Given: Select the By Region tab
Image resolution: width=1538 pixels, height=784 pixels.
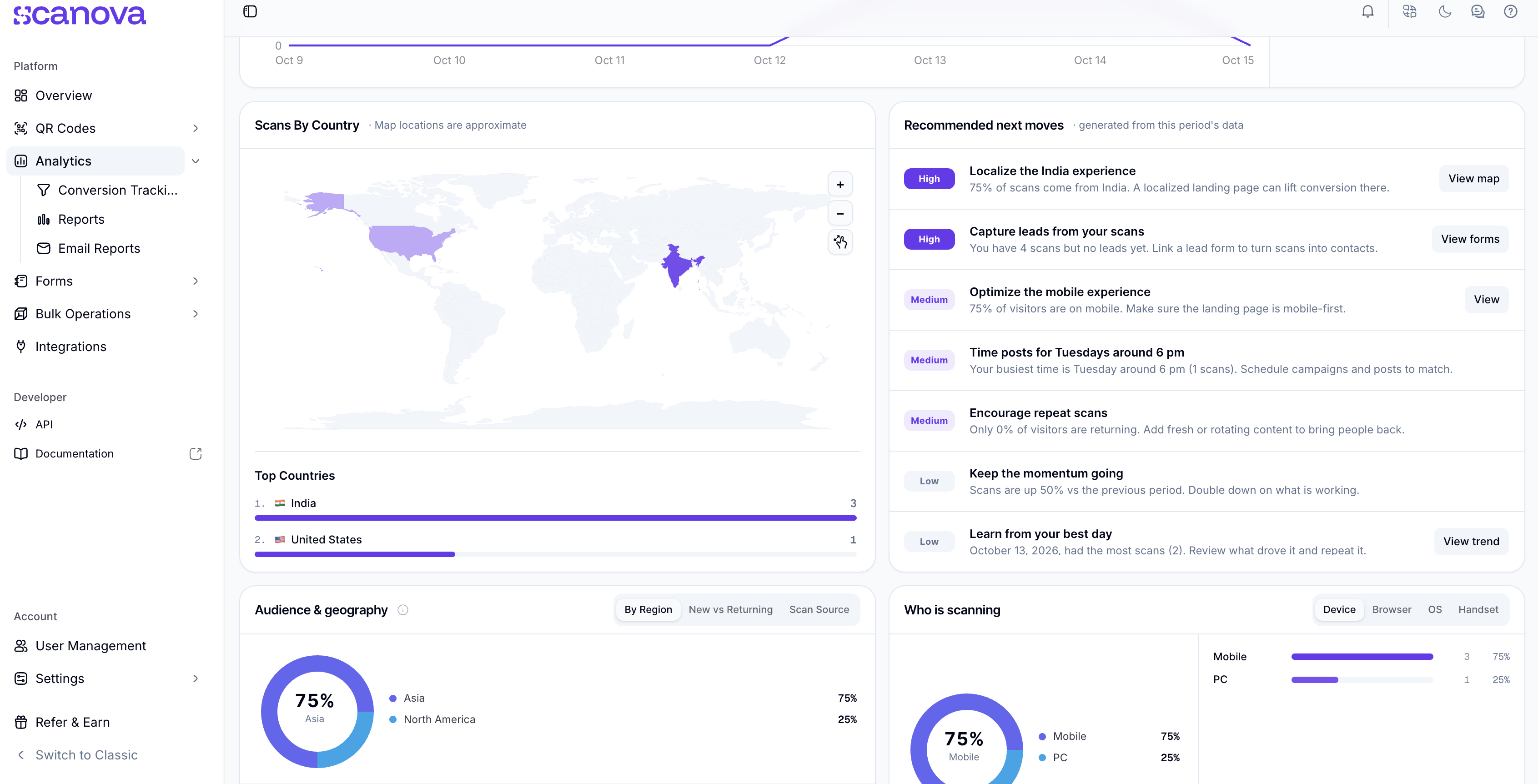Looking at the screenshot, I should coord(648,610).
